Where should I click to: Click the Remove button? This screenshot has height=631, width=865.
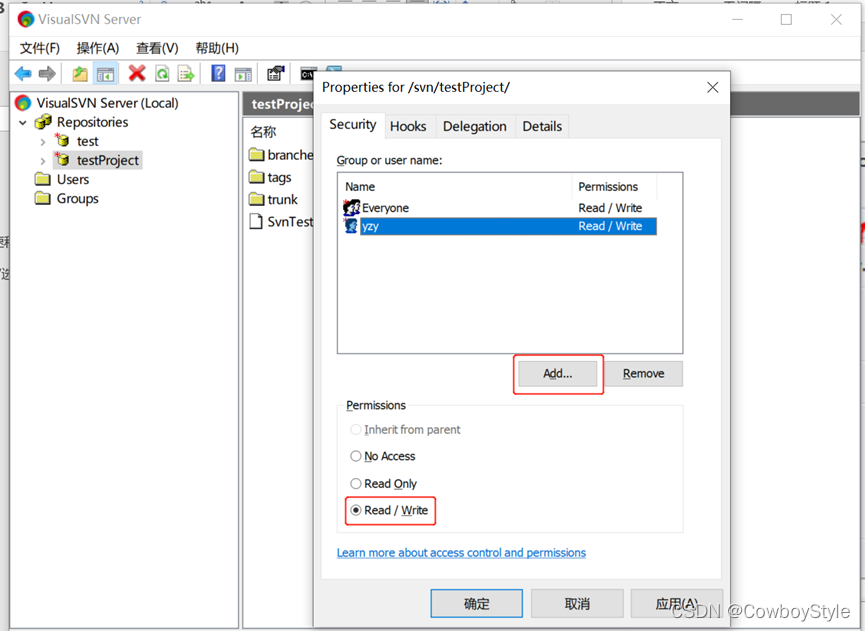point(643,374)
